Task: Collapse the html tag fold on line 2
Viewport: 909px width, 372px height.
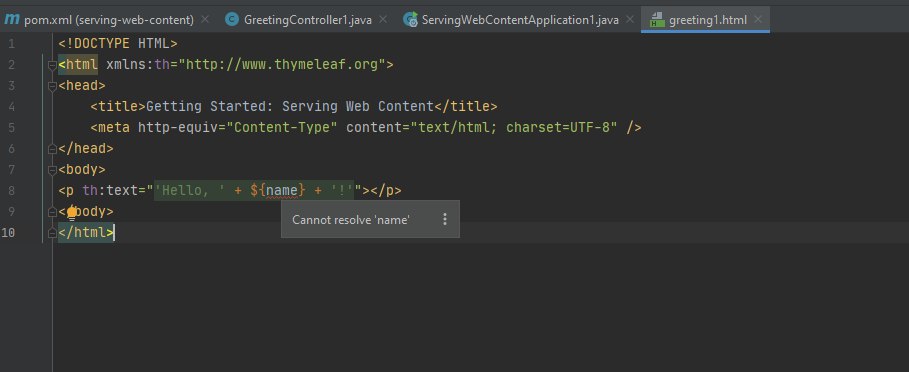Action: coord(52,65)
